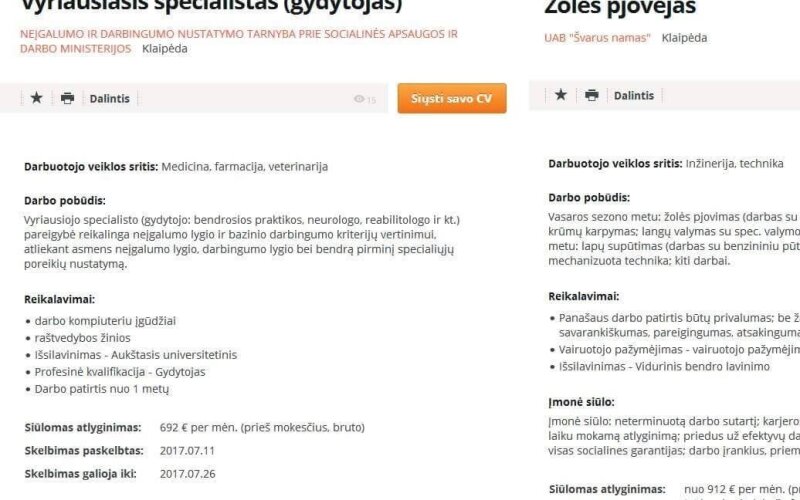Click Klaipėda location beside Švarus namas
The height and width of the screenshot is (500, 800).
pos(684,38)
